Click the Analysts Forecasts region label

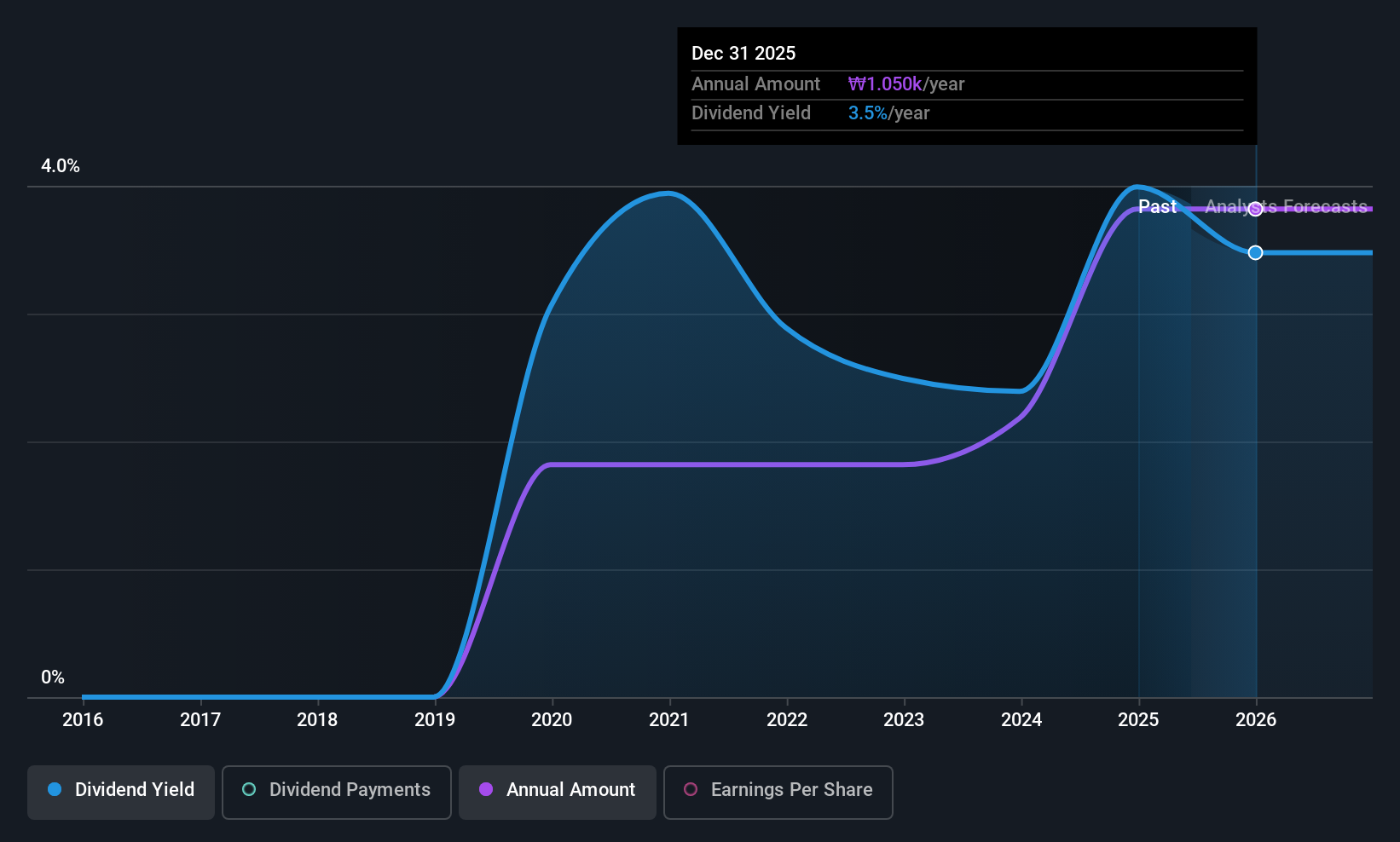pos(1286,207)
